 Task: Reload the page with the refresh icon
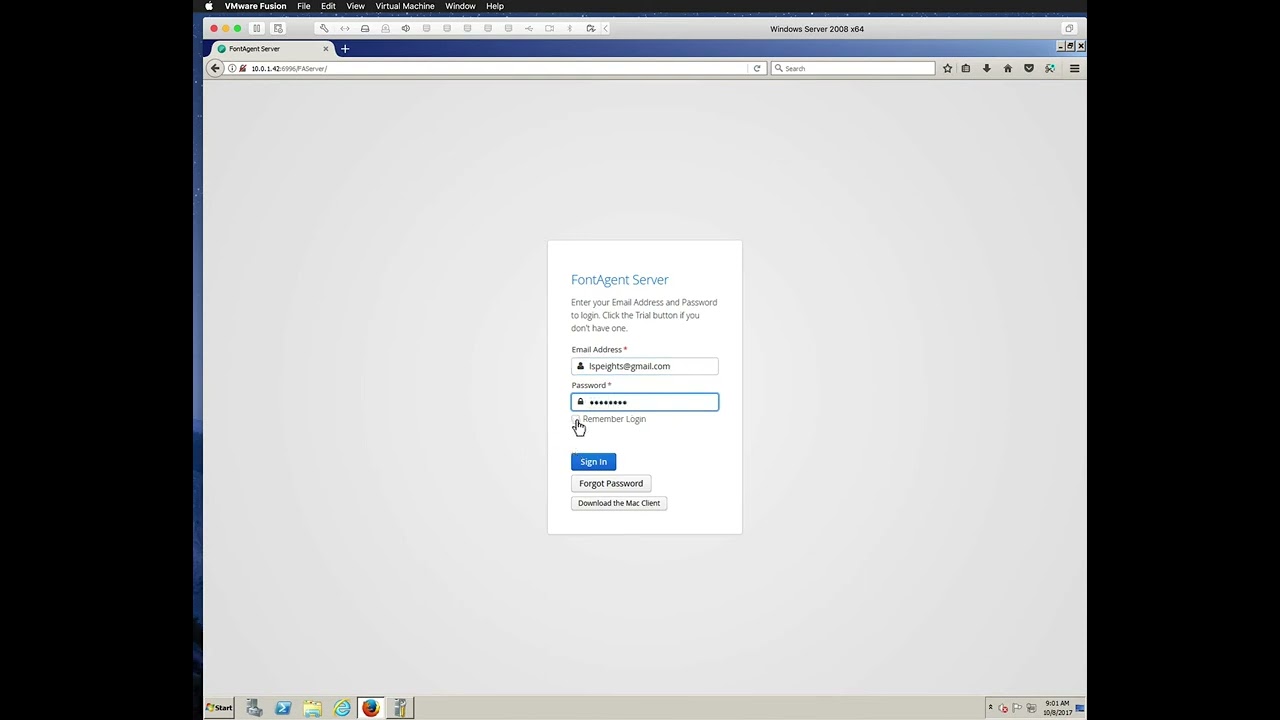[757, 69]
